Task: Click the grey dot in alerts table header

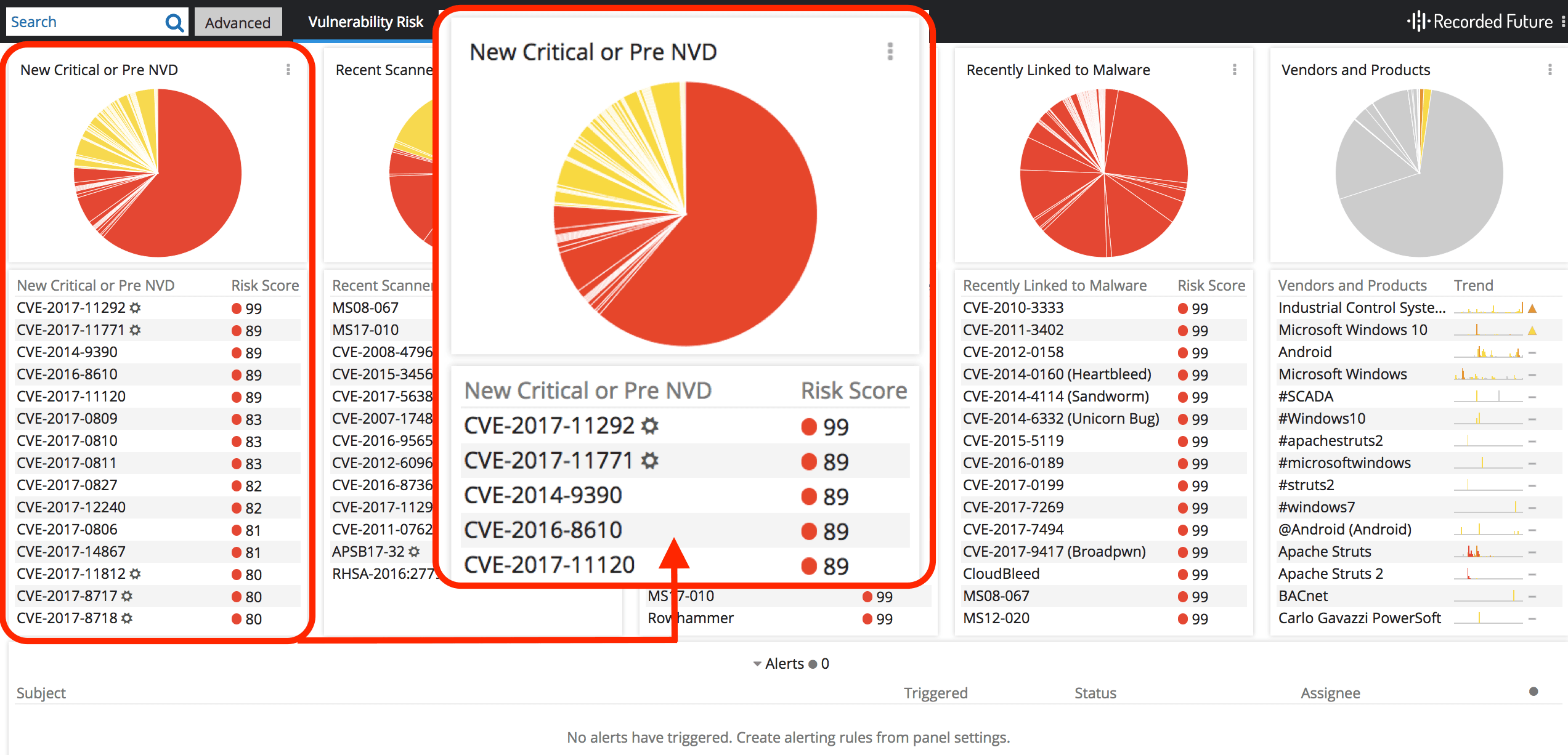Action: [1533, 692]
